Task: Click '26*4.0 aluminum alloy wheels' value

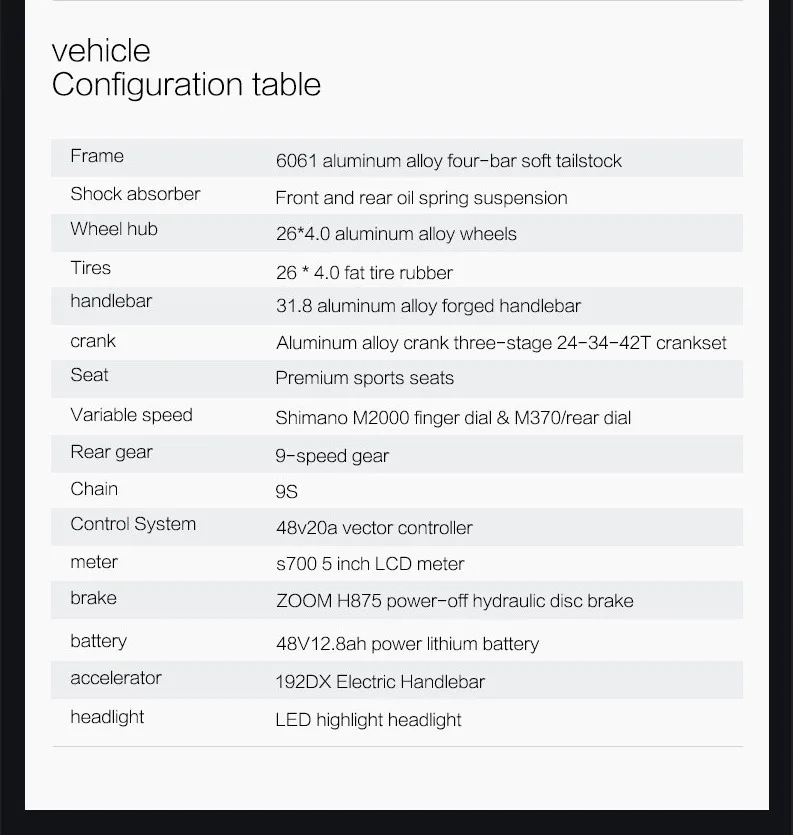Action: [x=396, y=234]
